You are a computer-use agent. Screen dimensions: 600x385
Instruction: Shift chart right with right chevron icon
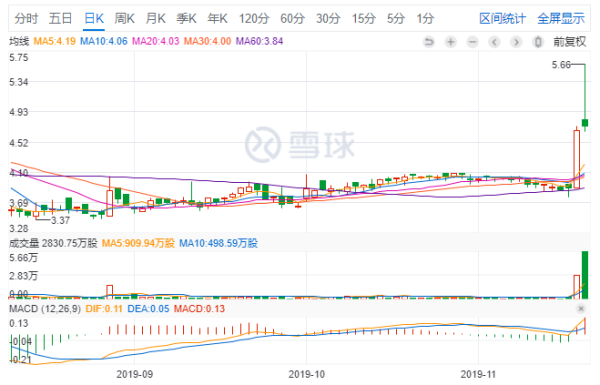click(x=516, y=41)
